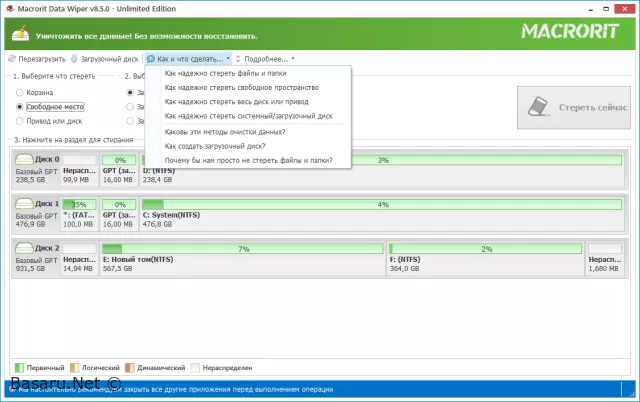Expand the Подробнее dropdown arrow

point(293,59)
